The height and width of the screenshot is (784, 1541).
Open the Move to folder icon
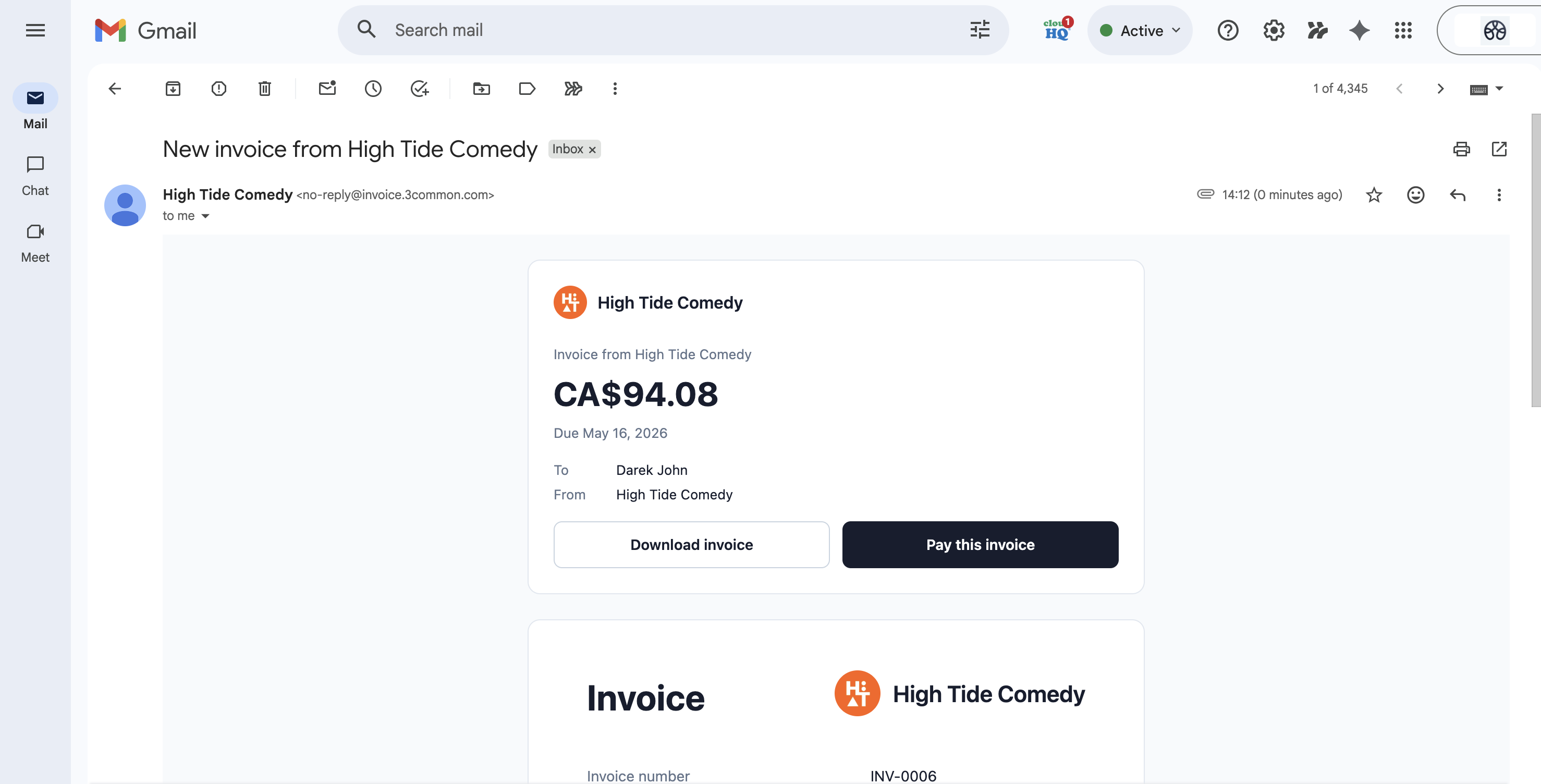pos(482,89)
